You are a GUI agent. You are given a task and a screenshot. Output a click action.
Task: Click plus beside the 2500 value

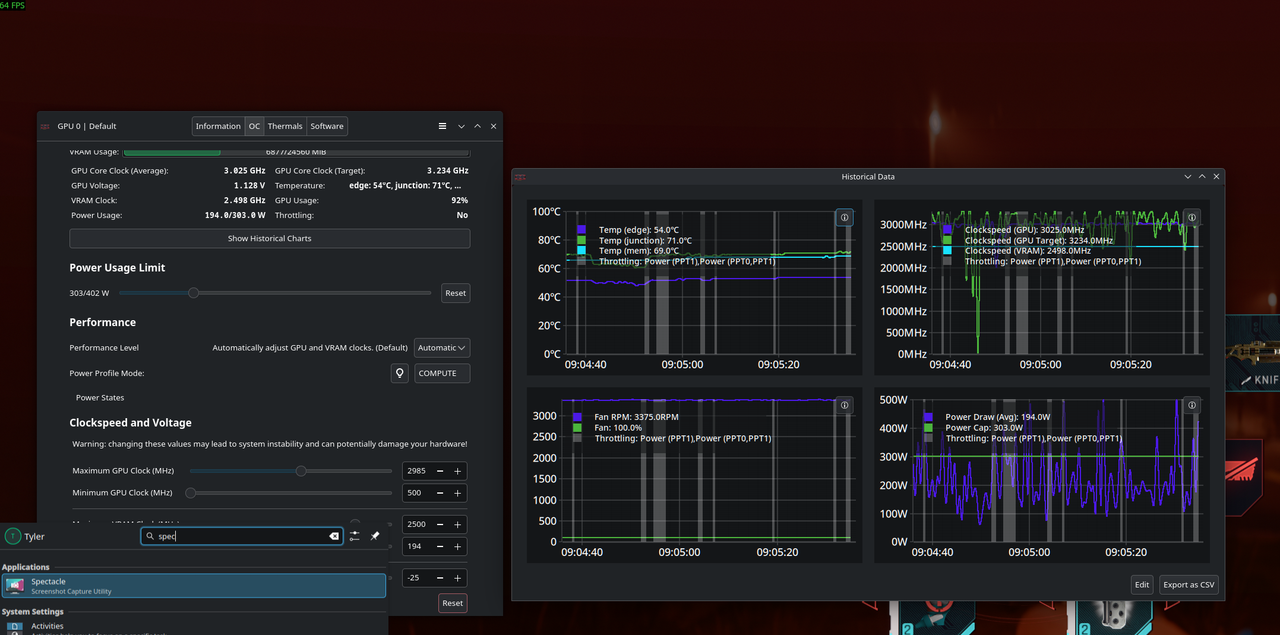[458, 524]
